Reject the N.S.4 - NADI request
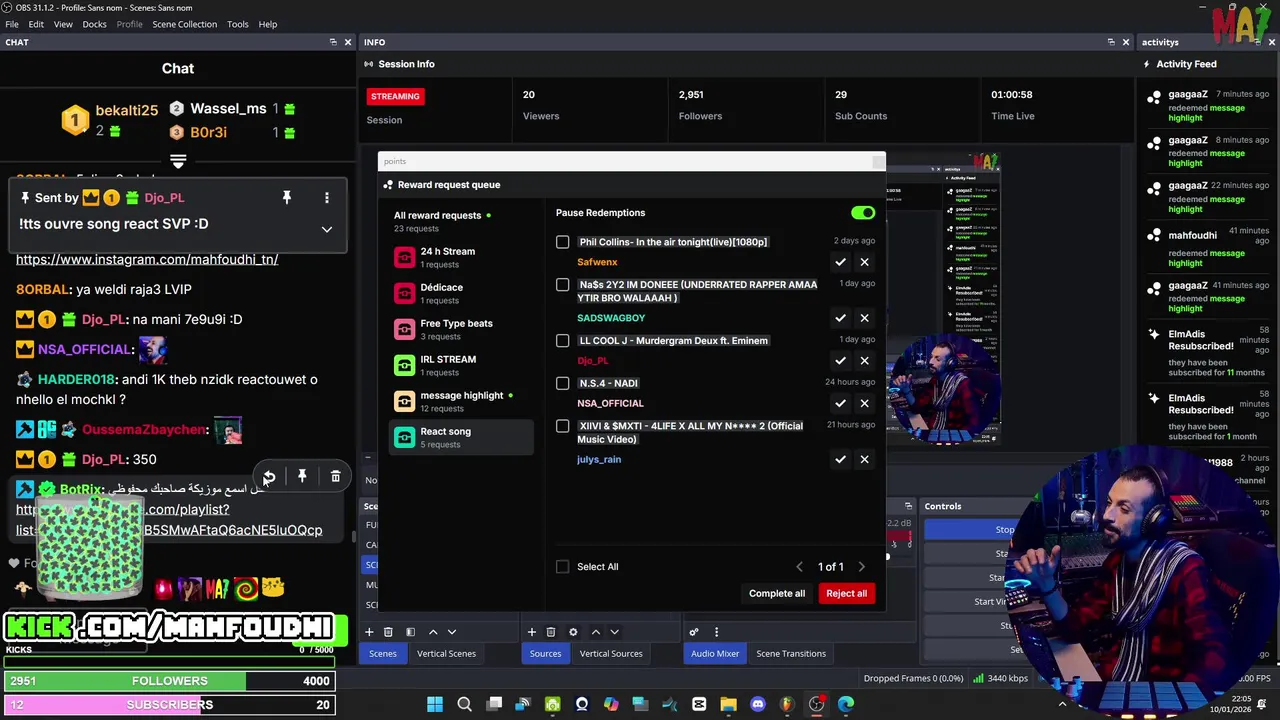The image size is (1280, 720). (864, 403)
